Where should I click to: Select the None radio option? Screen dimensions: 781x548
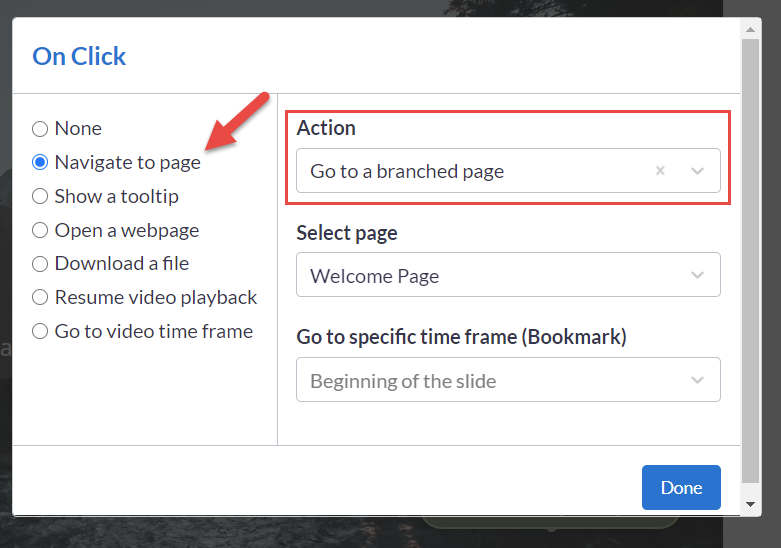40,129
